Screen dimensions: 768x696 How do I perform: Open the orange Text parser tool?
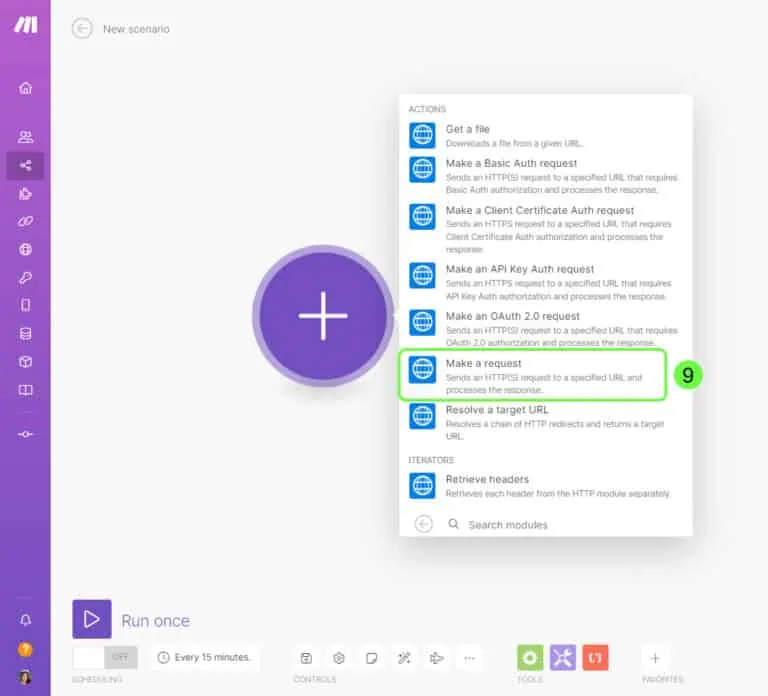click(x=596, y=658)
